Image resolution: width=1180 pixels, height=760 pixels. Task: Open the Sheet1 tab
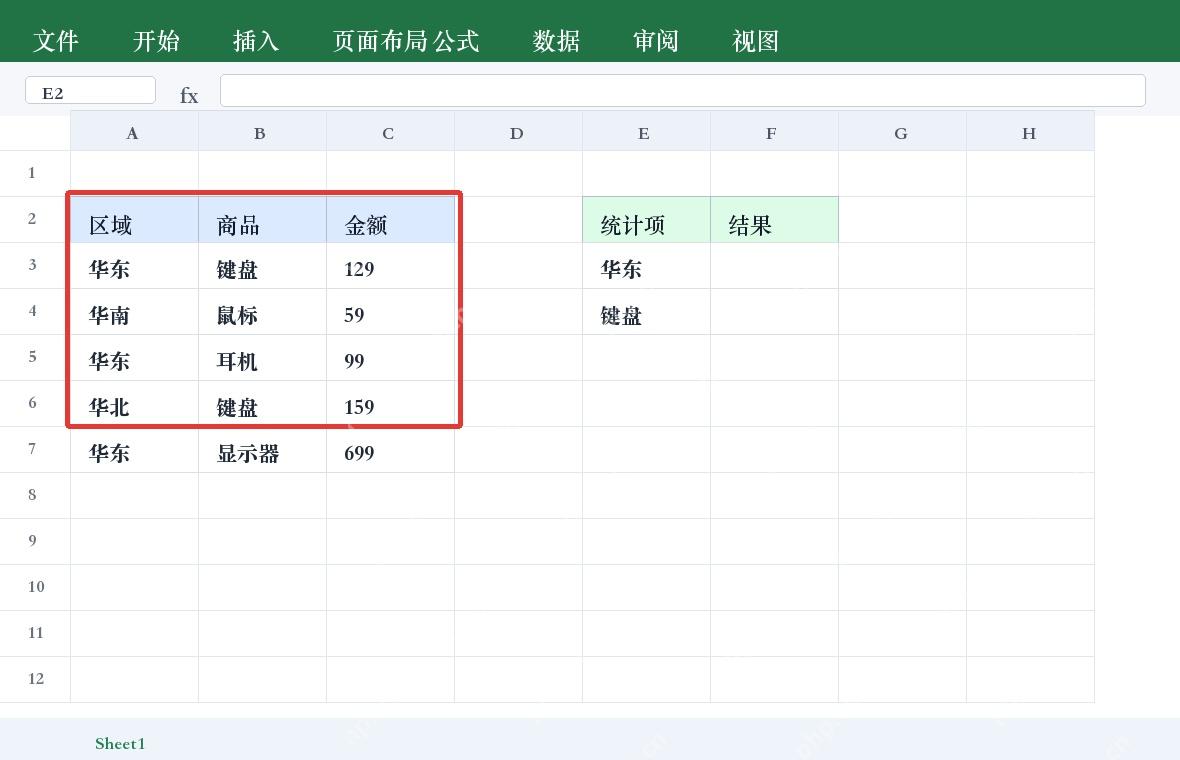click(120, 743)
